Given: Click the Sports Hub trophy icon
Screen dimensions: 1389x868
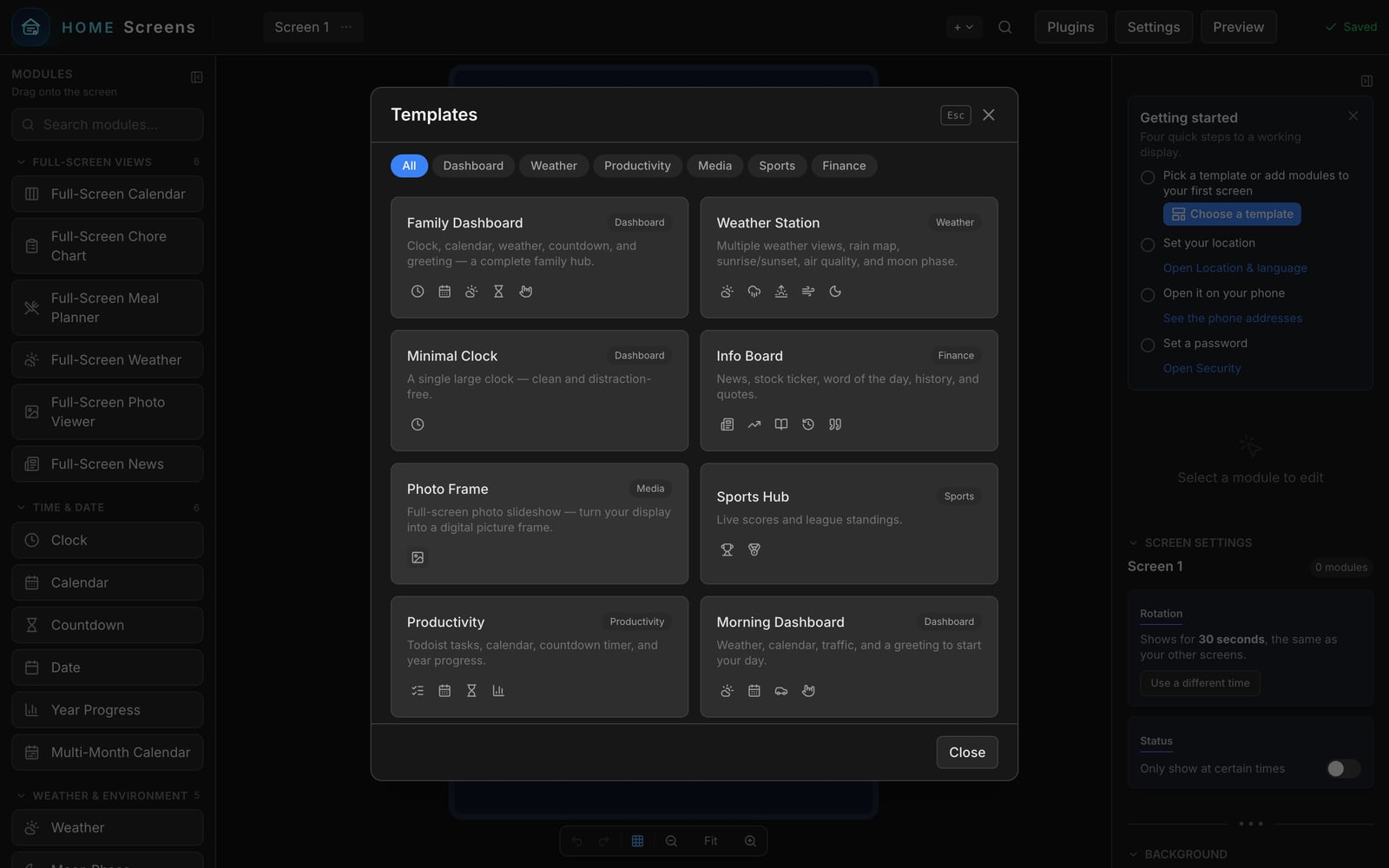Looking at the screenshot, I should coord(727,549).
